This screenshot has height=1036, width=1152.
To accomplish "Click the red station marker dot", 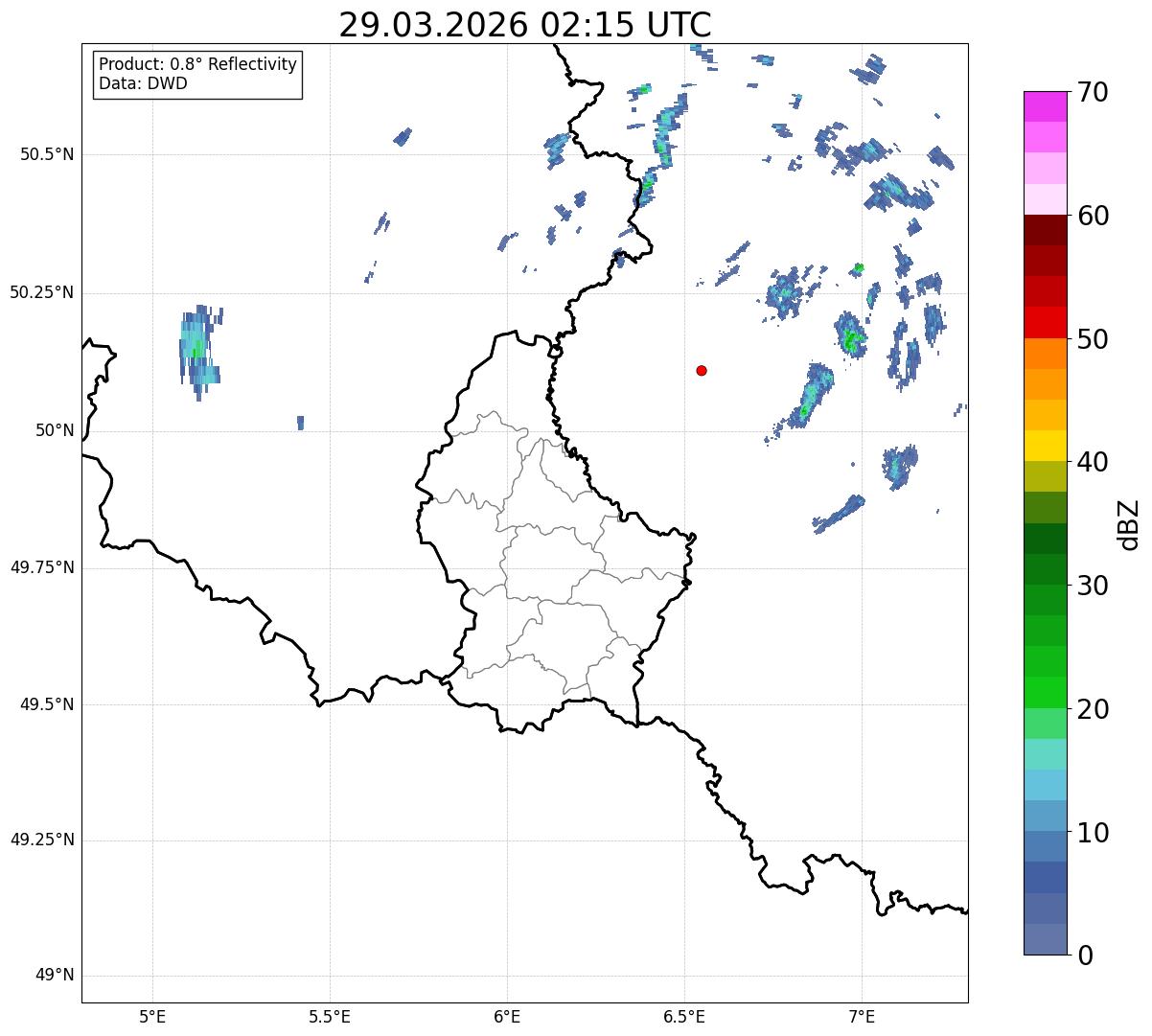I will click(x=702, y=370).
